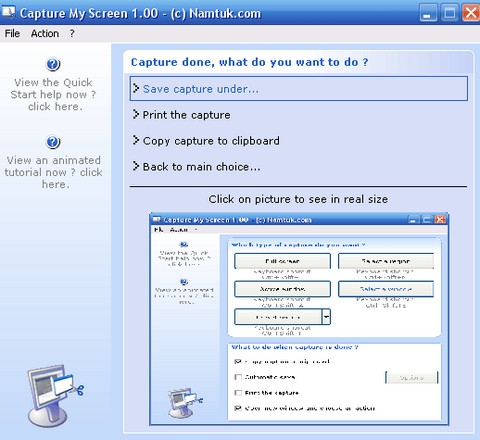Open the question mark help menu
The height and width of the screenshot is (440, 480).
[x=72, y=33]
